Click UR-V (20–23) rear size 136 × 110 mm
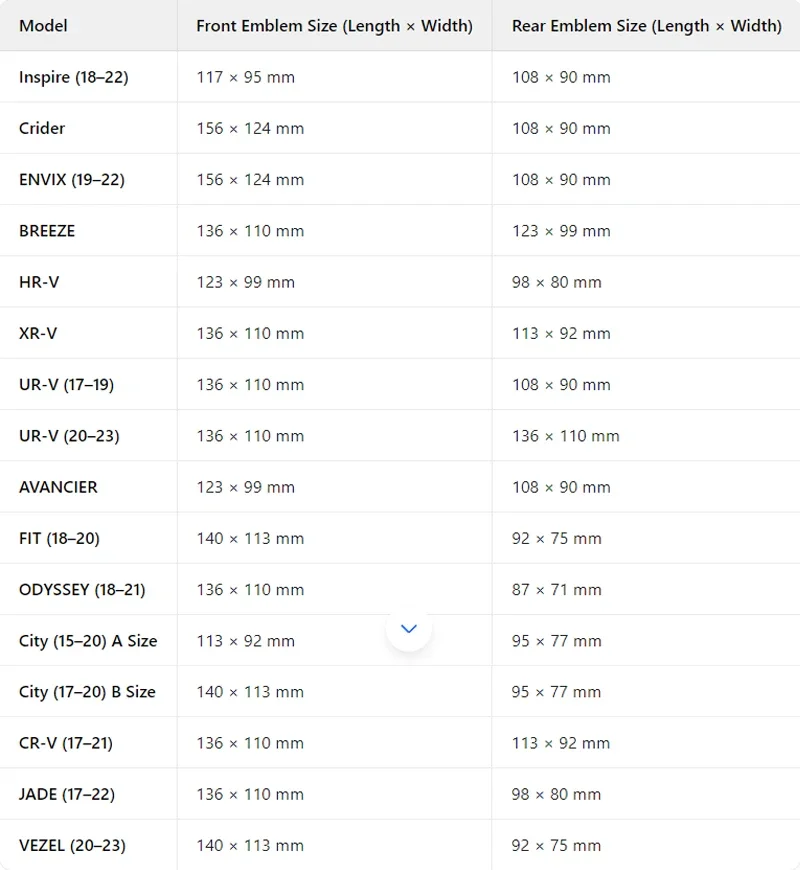This screenshot has height=870, width=800. click(x=565, y=436)
